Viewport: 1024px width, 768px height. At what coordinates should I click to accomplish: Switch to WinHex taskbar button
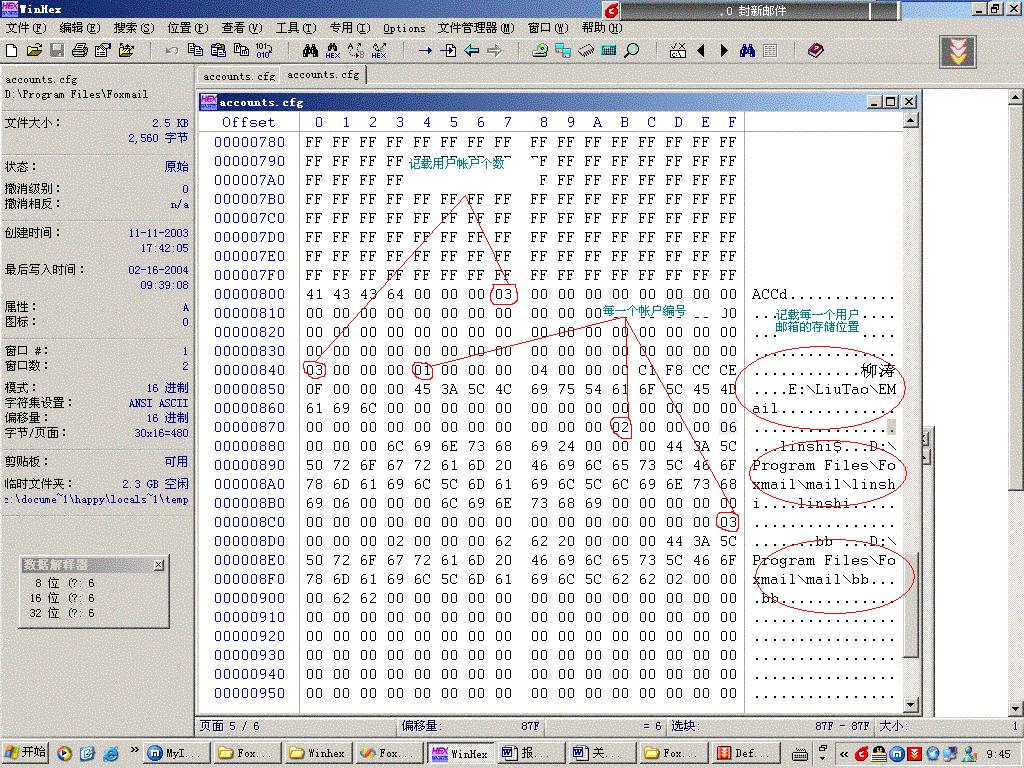(x=461, y=754)
